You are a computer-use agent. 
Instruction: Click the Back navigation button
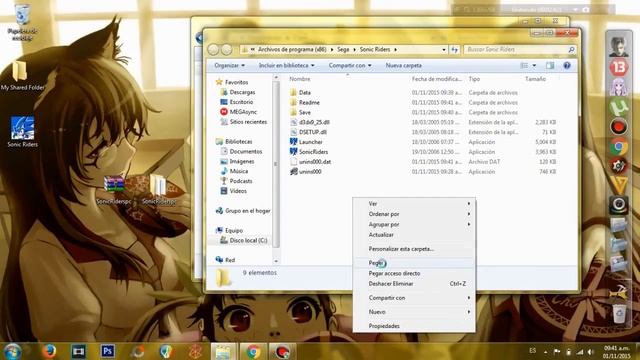(213, 49)
